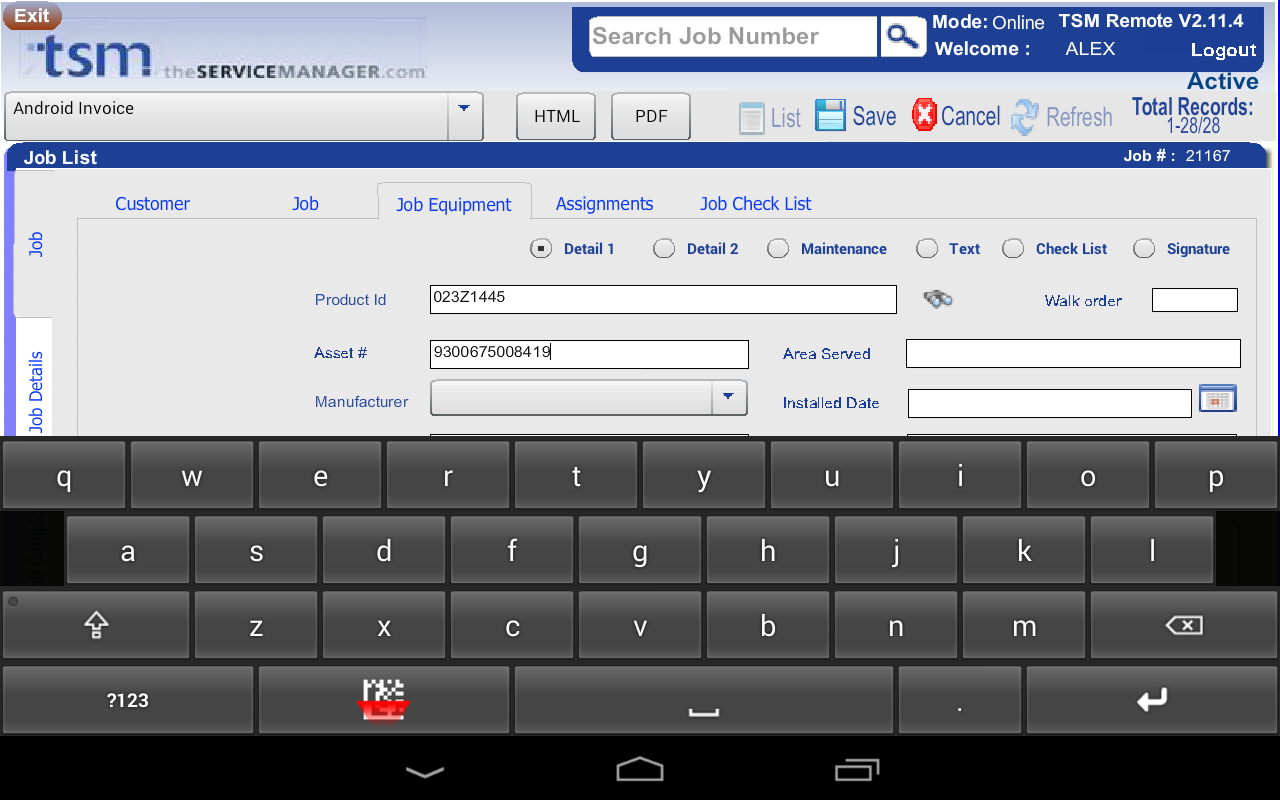Expand the Android Invoice dropdown
This screenshot has height=800, width=1280.
464,108
